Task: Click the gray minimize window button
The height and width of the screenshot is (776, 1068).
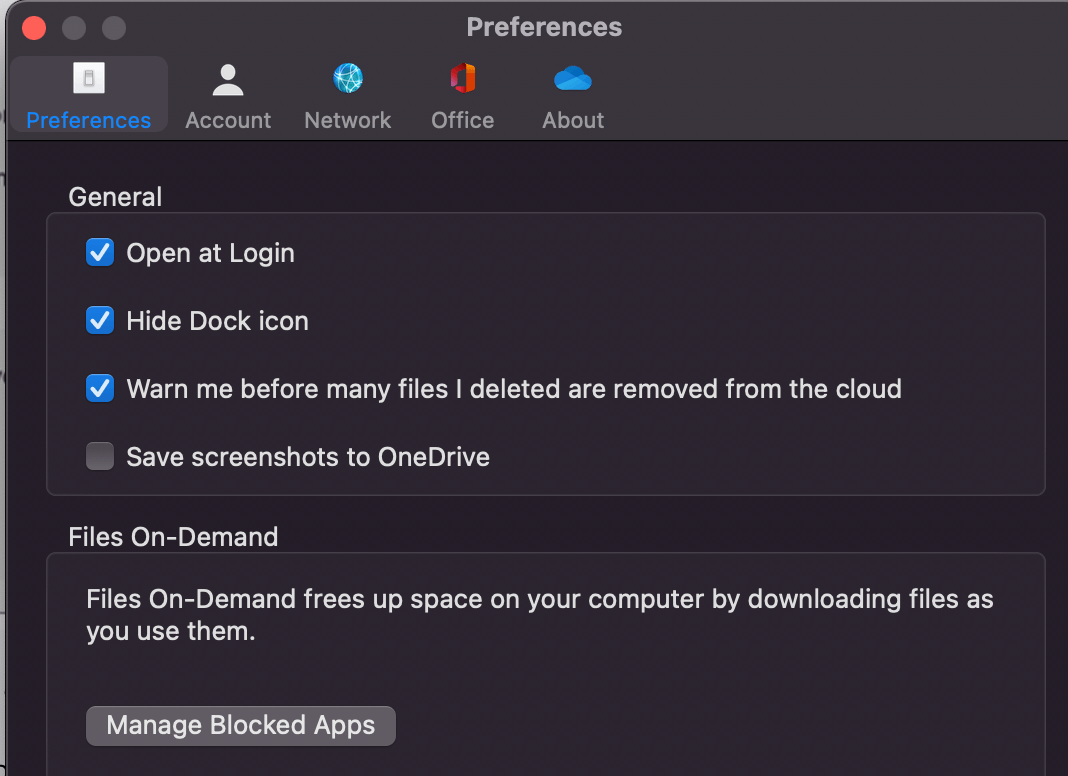Action: click(x=74, y=27)
